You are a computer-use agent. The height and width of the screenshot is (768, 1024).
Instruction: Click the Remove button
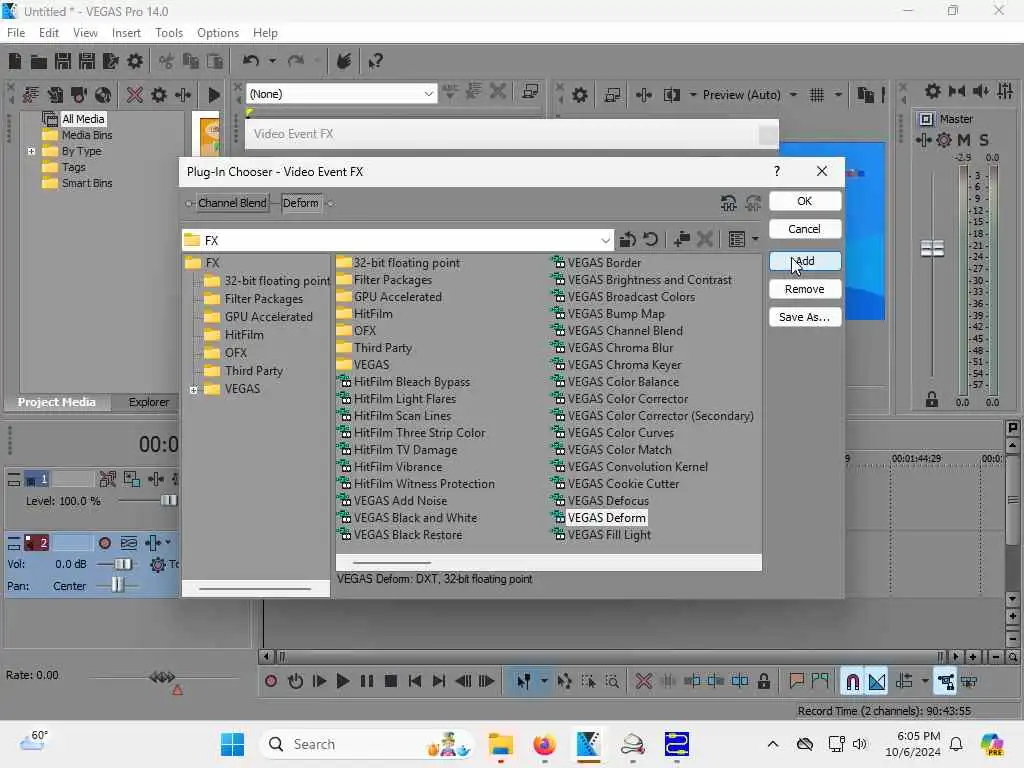tap(805, 289)
